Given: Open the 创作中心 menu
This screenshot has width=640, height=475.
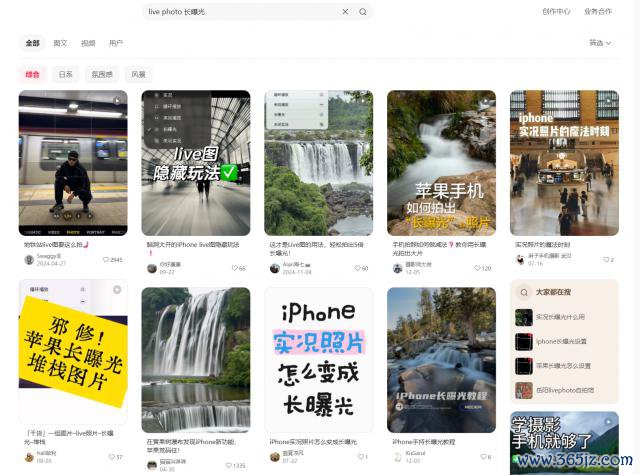Looking at the screenshot, I should 556,12.
